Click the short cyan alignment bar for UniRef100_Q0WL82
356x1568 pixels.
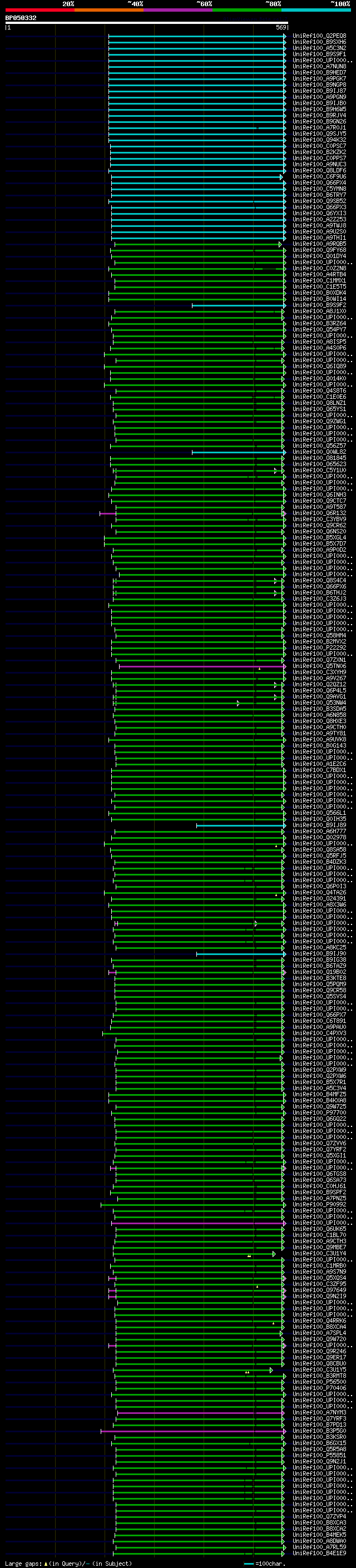pyautogui.click(x=239, y=452)
